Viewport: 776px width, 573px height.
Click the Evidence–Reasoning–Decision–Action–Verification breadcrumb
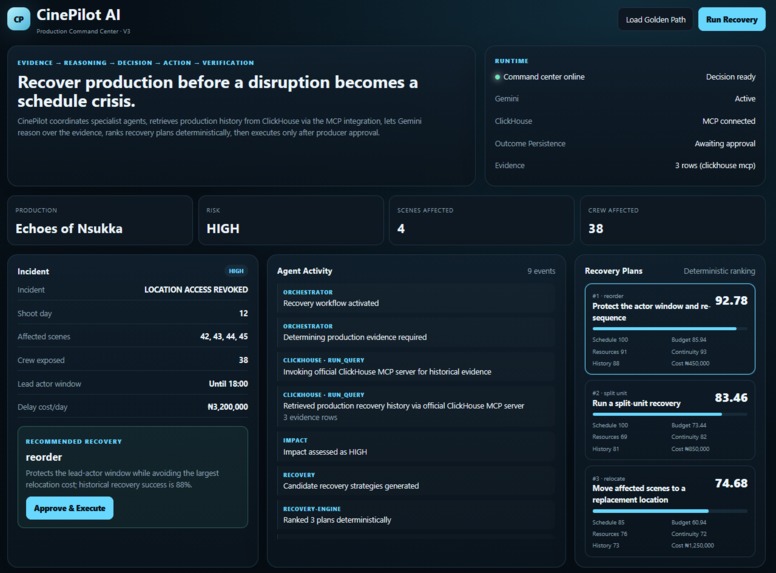point(136,63)
